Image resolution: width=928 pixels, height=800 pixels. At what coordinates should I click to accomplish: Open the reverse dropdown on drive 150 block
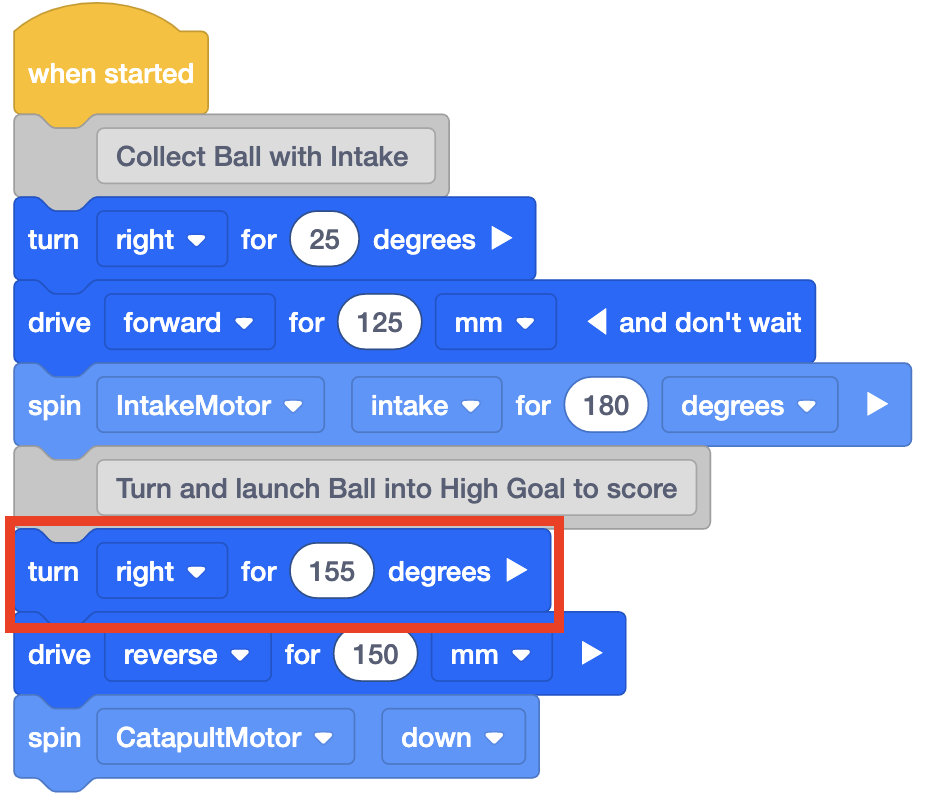click(x=187, y=654)
